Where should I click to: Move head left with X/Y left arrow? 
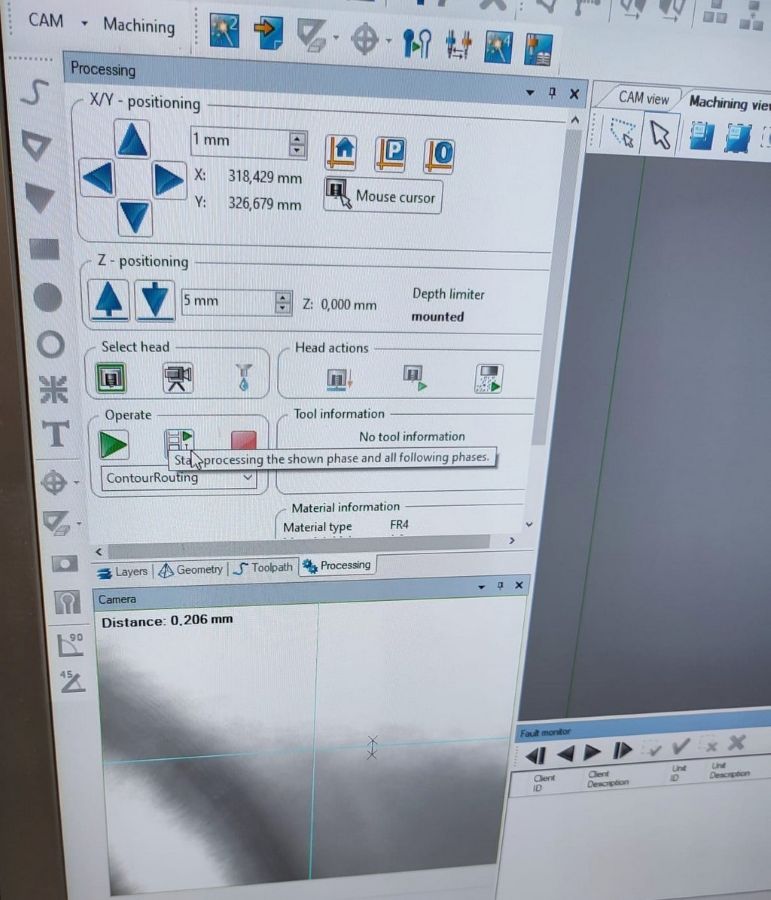97,178
